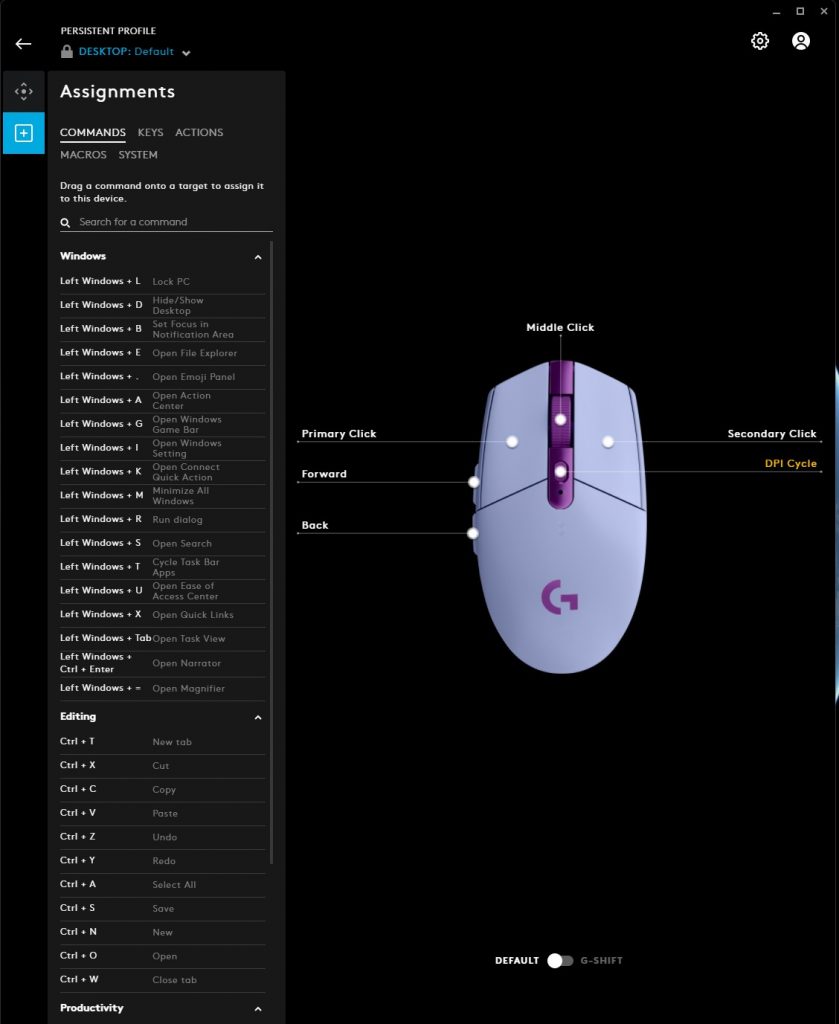Viewport: 839px width, 1024px height.
Task: Select the Back side button dot
Action: click(473, 534)
